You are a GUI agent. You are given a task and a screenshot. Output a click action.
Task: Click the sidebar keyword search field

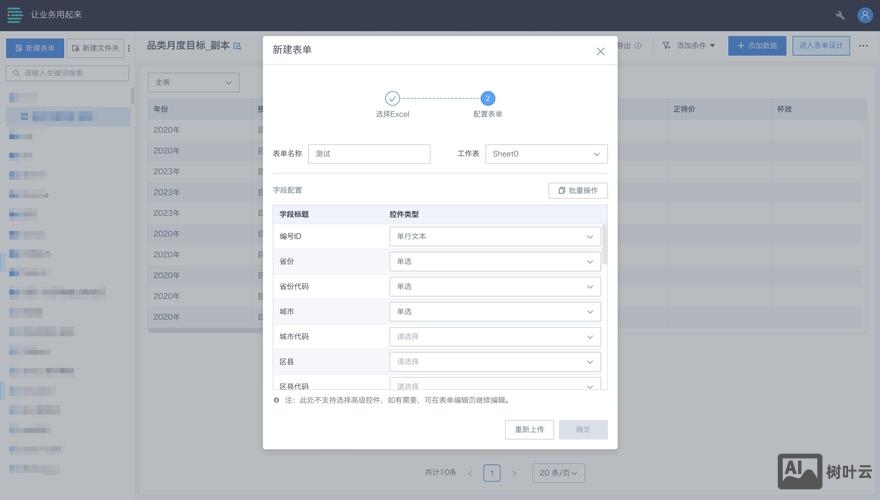67,73
